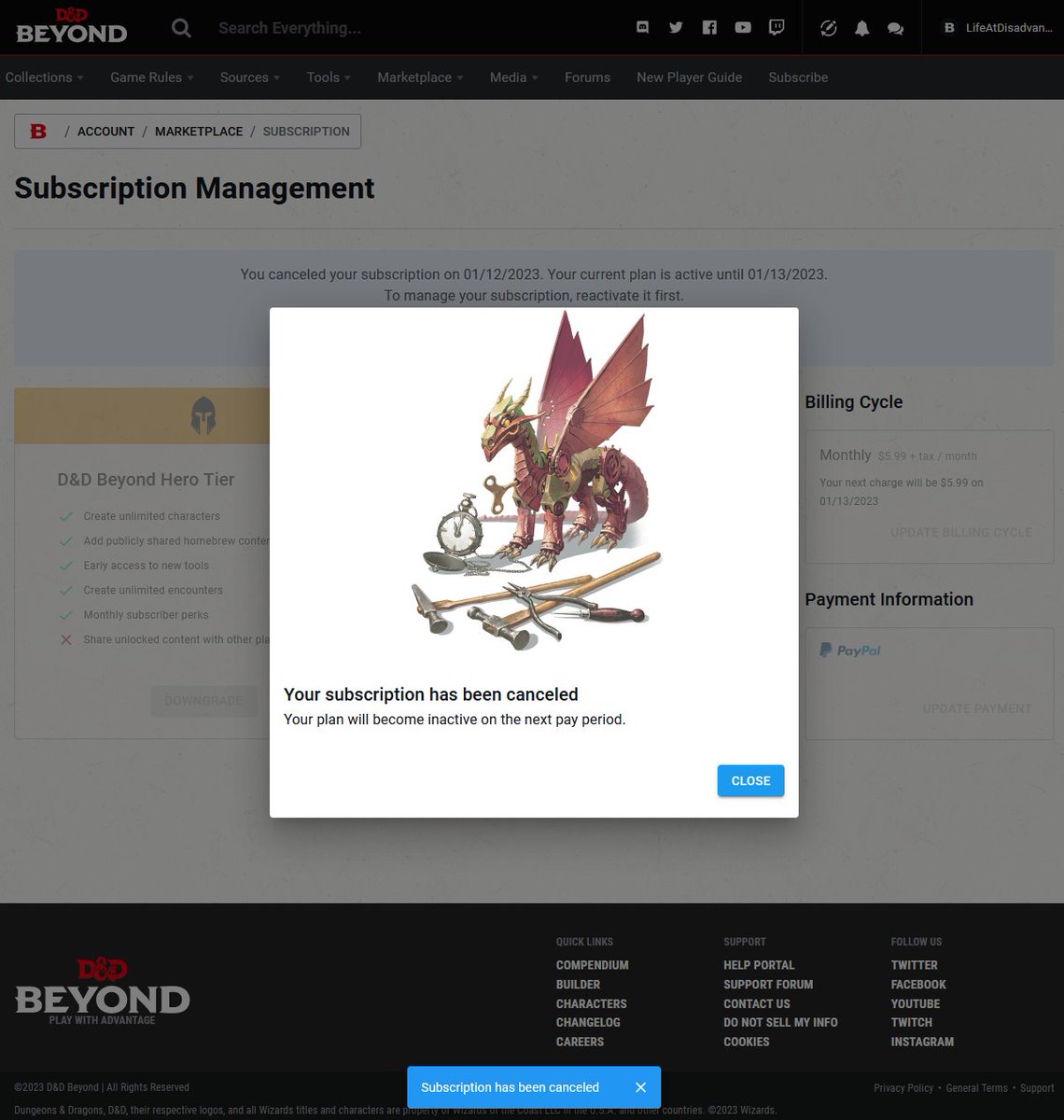This screenshot has width=1064, height=1120.
Task: Open CAREERS footer link
Action: click(581, 1042)
